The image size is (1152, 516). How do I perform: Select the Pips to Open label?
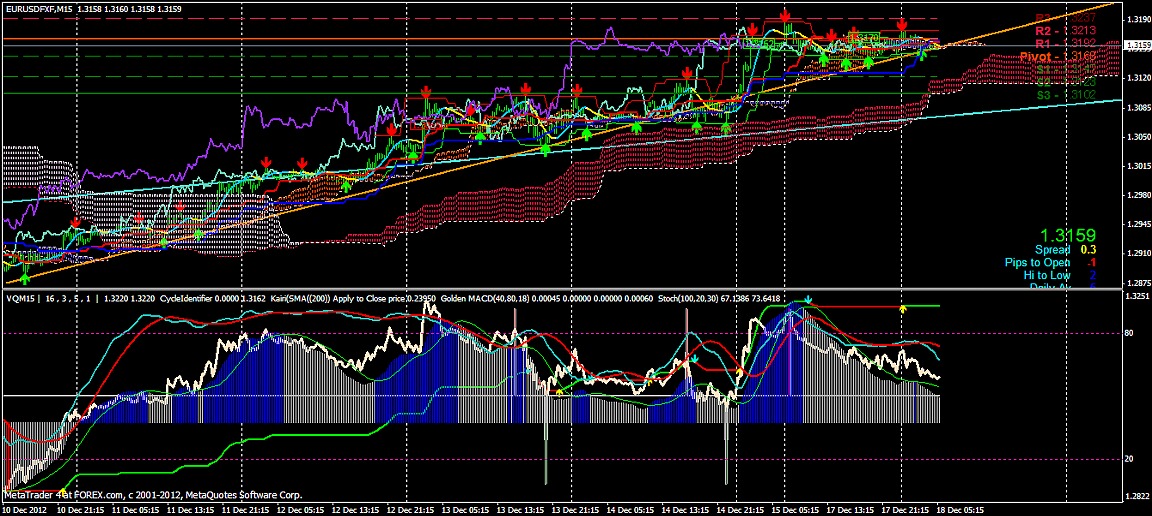click(1037, 262)
